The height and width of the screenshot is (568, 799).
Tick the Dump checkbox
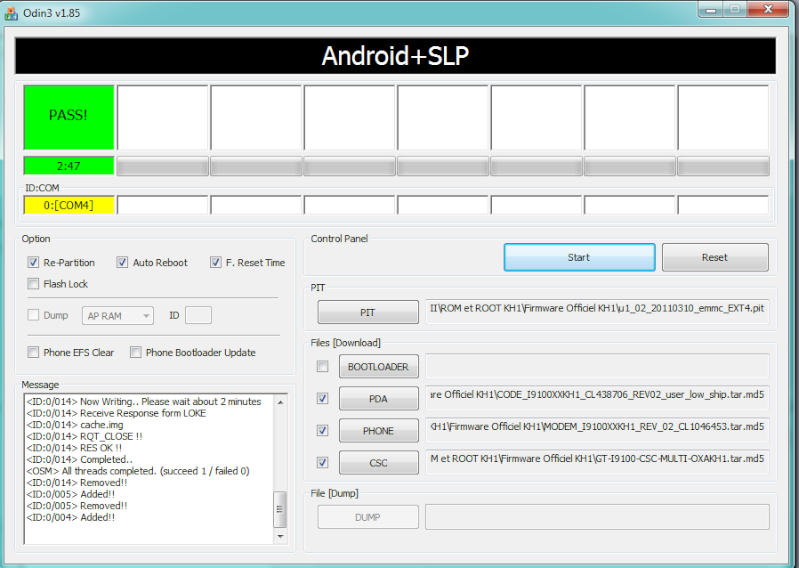coord(33,315)
